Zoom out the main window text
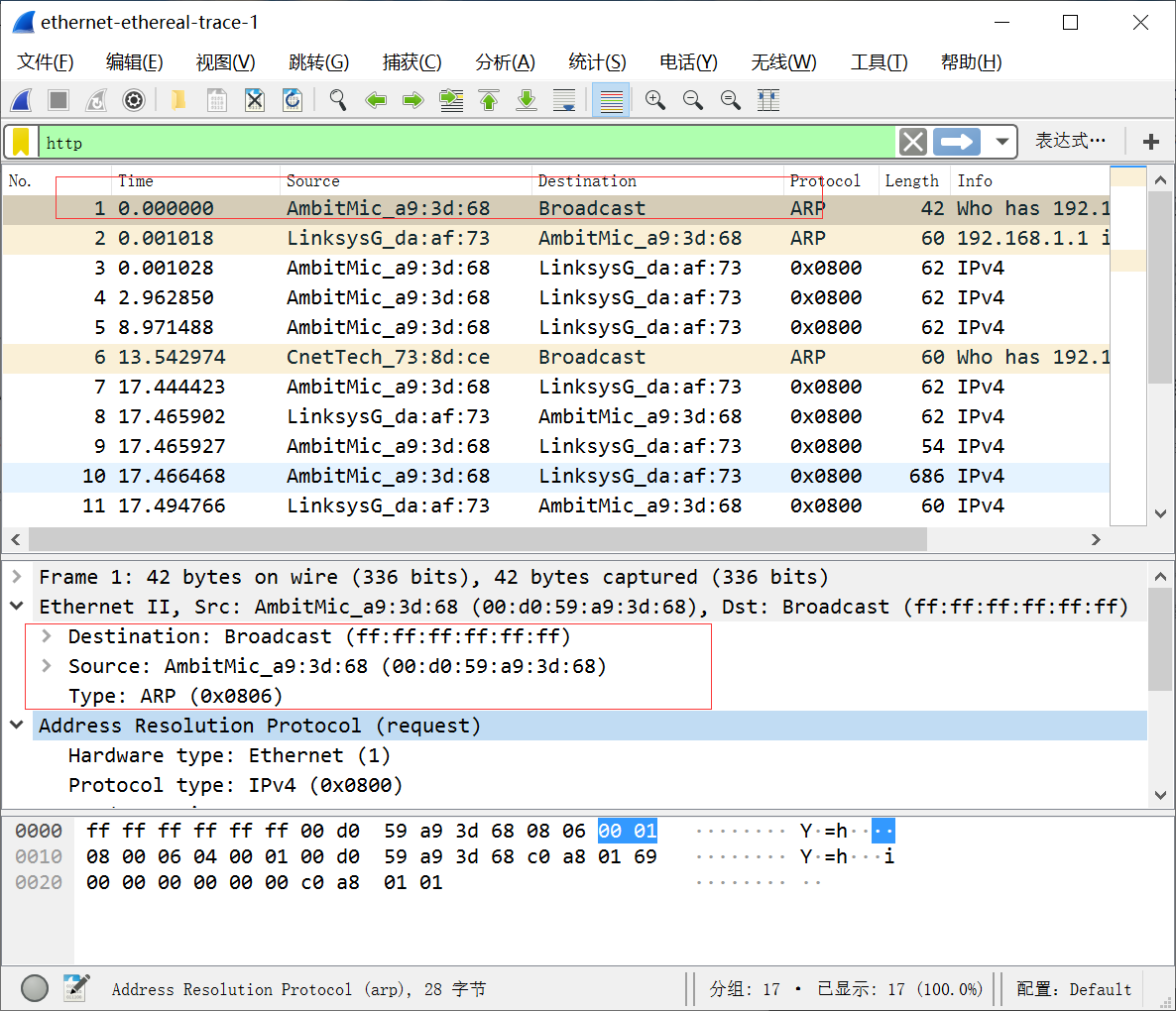 [x=693, y=100]
